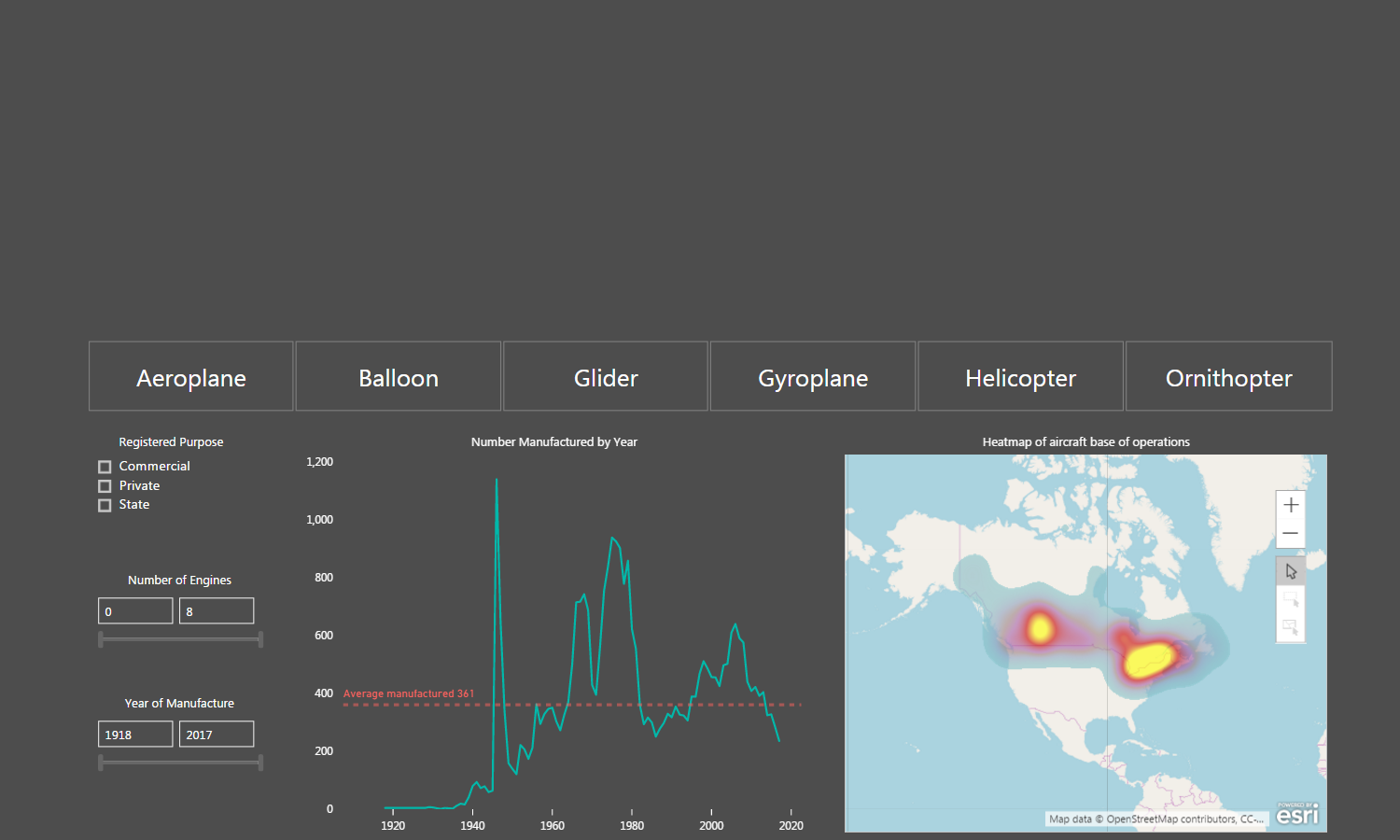
Task: Select the Aeroplane category tile
Action: click(191, 376)
